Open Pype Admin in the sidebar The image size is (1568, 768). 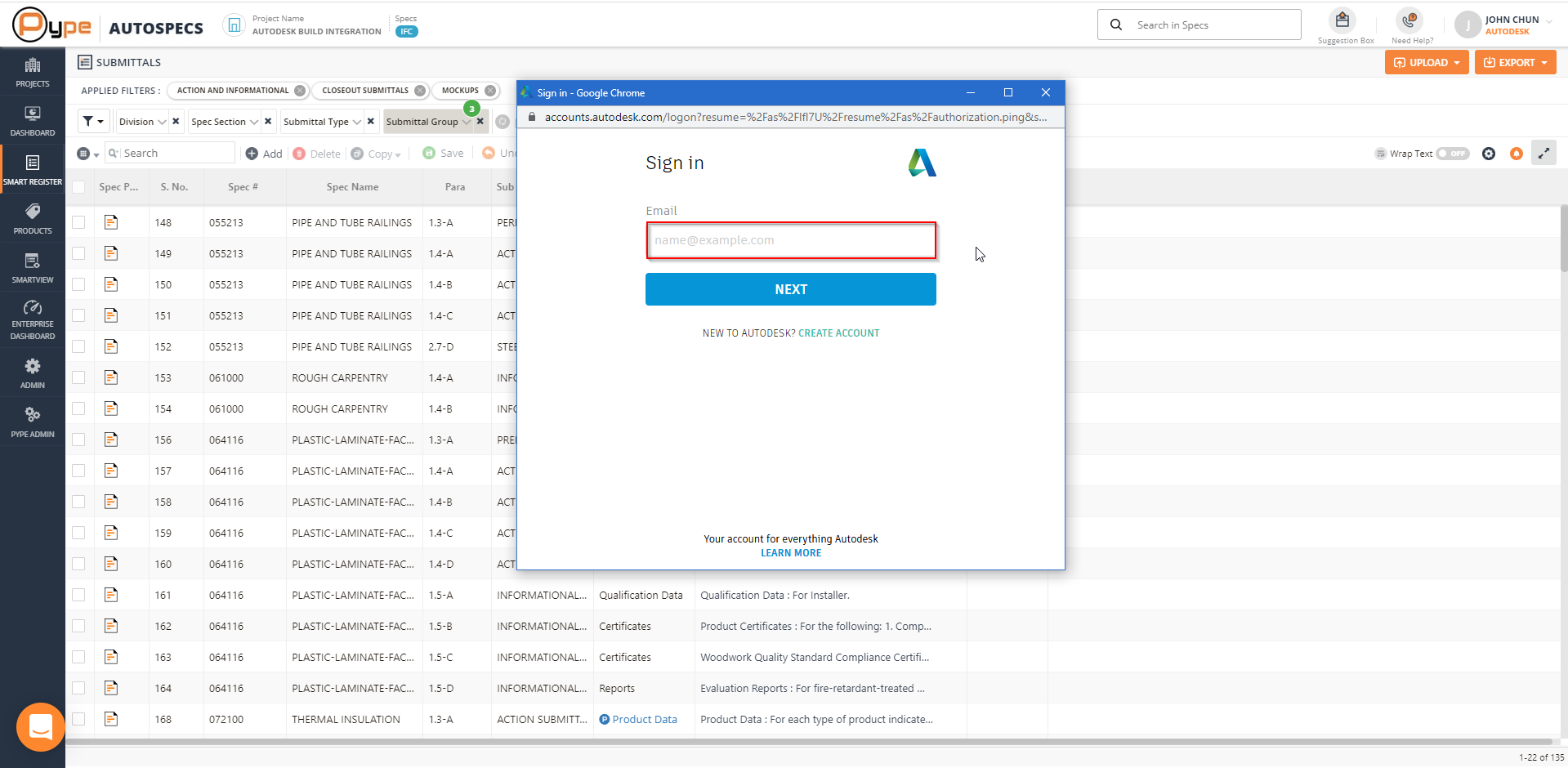pyautogui.click(x=33, y=422)
